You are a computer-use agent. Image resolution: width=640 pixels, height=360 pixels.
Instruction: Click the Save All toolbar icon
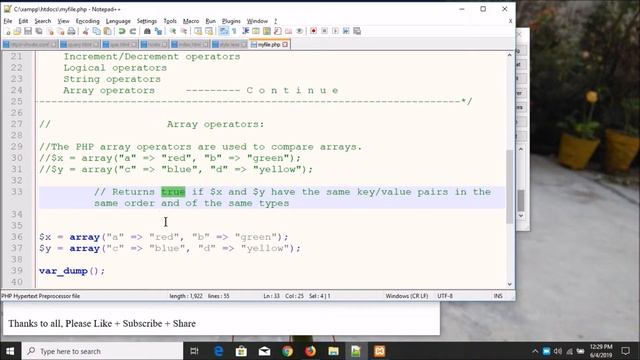(x=39, y=31)
